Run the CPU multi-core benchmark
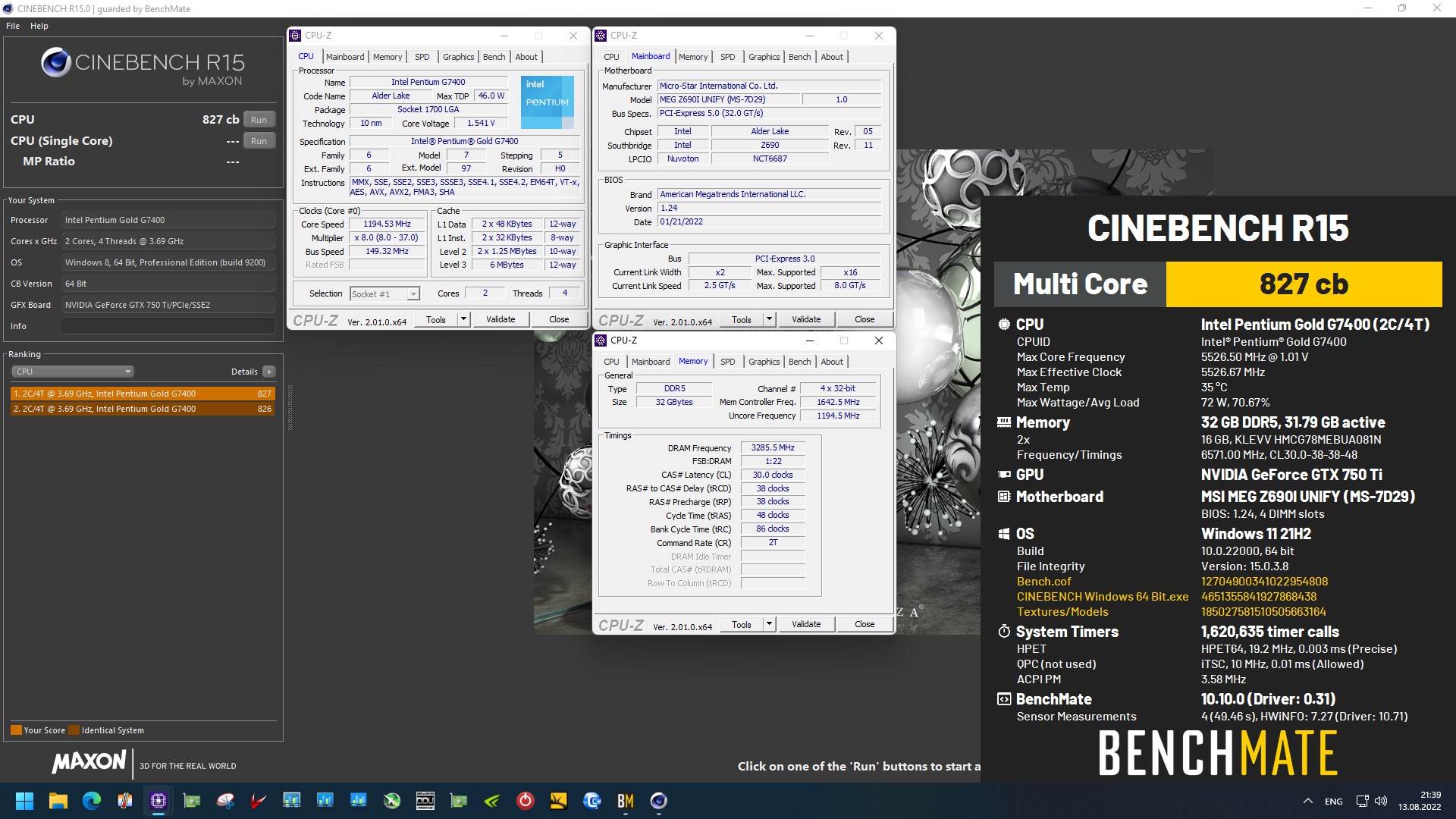The image size is (1456, 819). point(259,120)
